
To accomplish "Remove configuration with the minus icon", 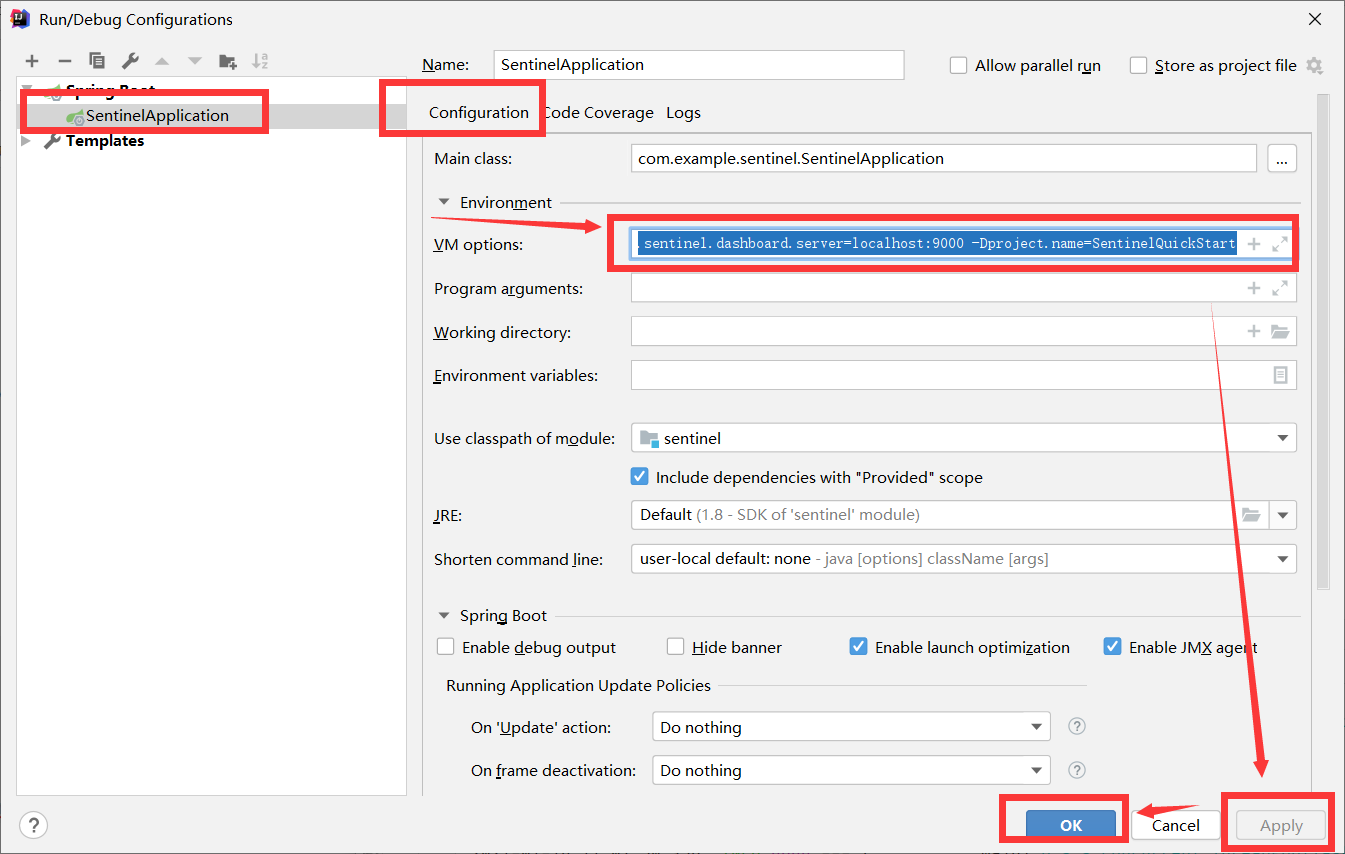I will click(64, 61).
